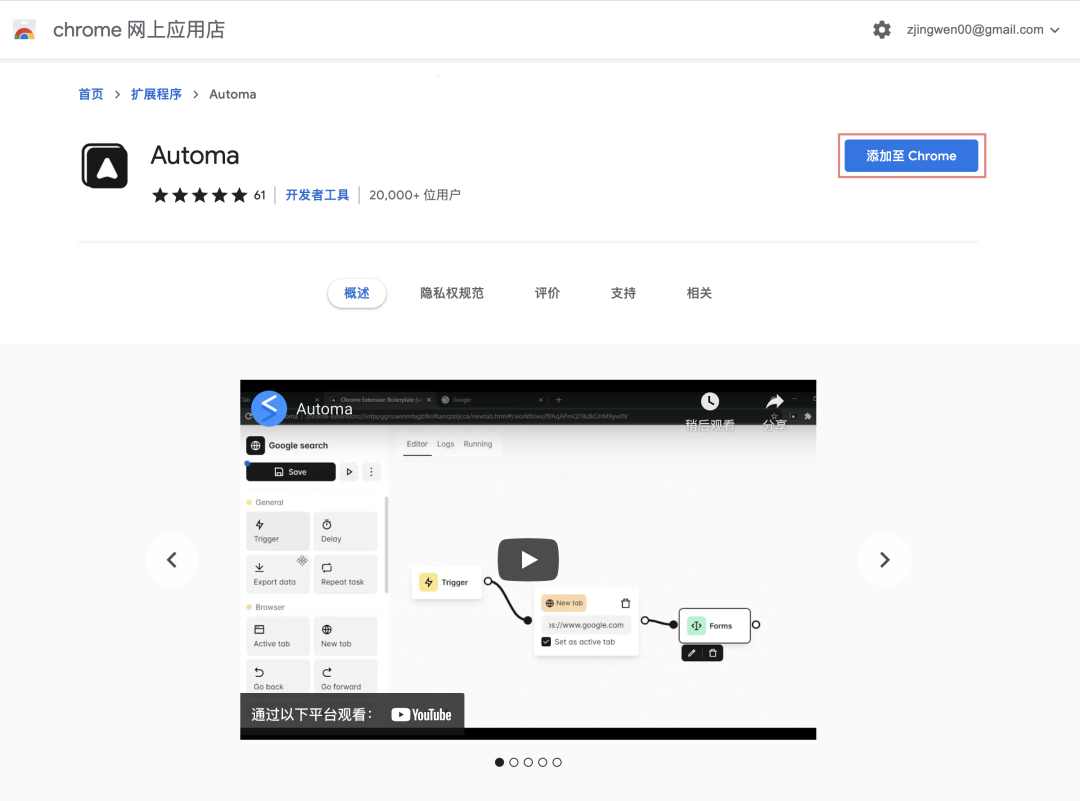Delete the New tab node with trash icon
Screen dimensions: 1080x801
click(x=625, y=603)
